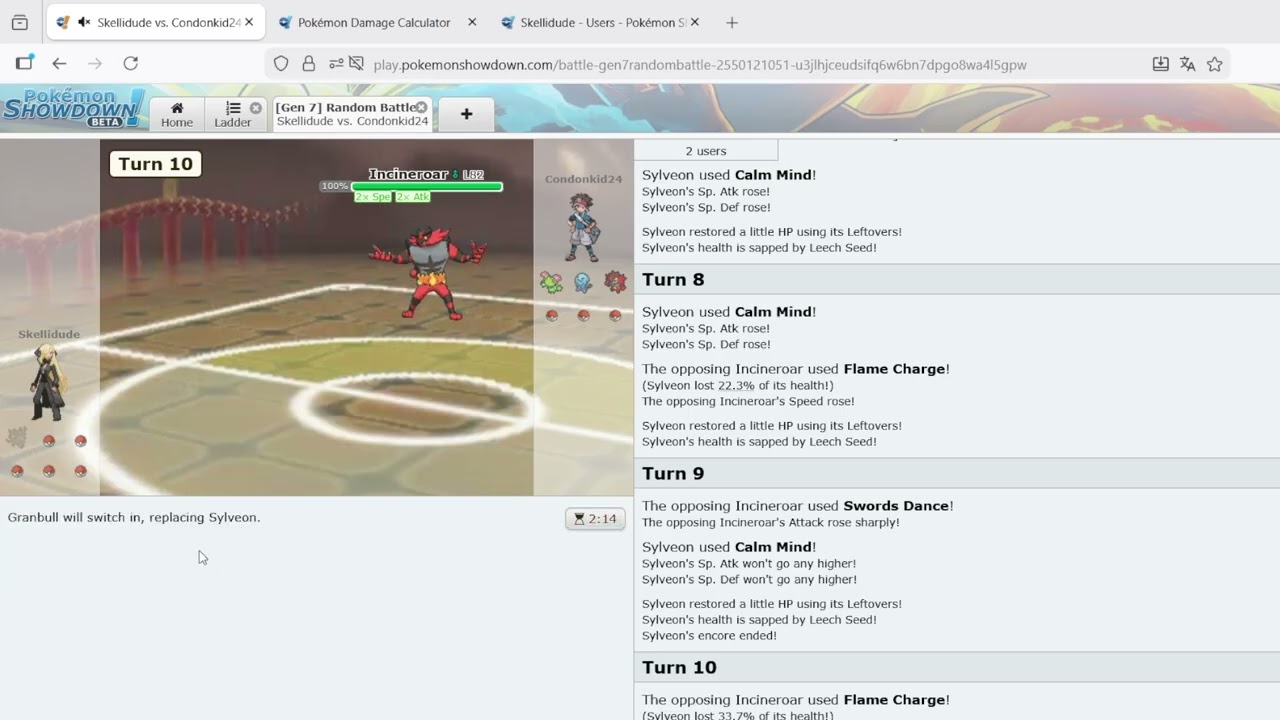Close the Skellidude vs. Condonkid24 browser tab
Screen dimensions: 1280x720
(249, 22)
